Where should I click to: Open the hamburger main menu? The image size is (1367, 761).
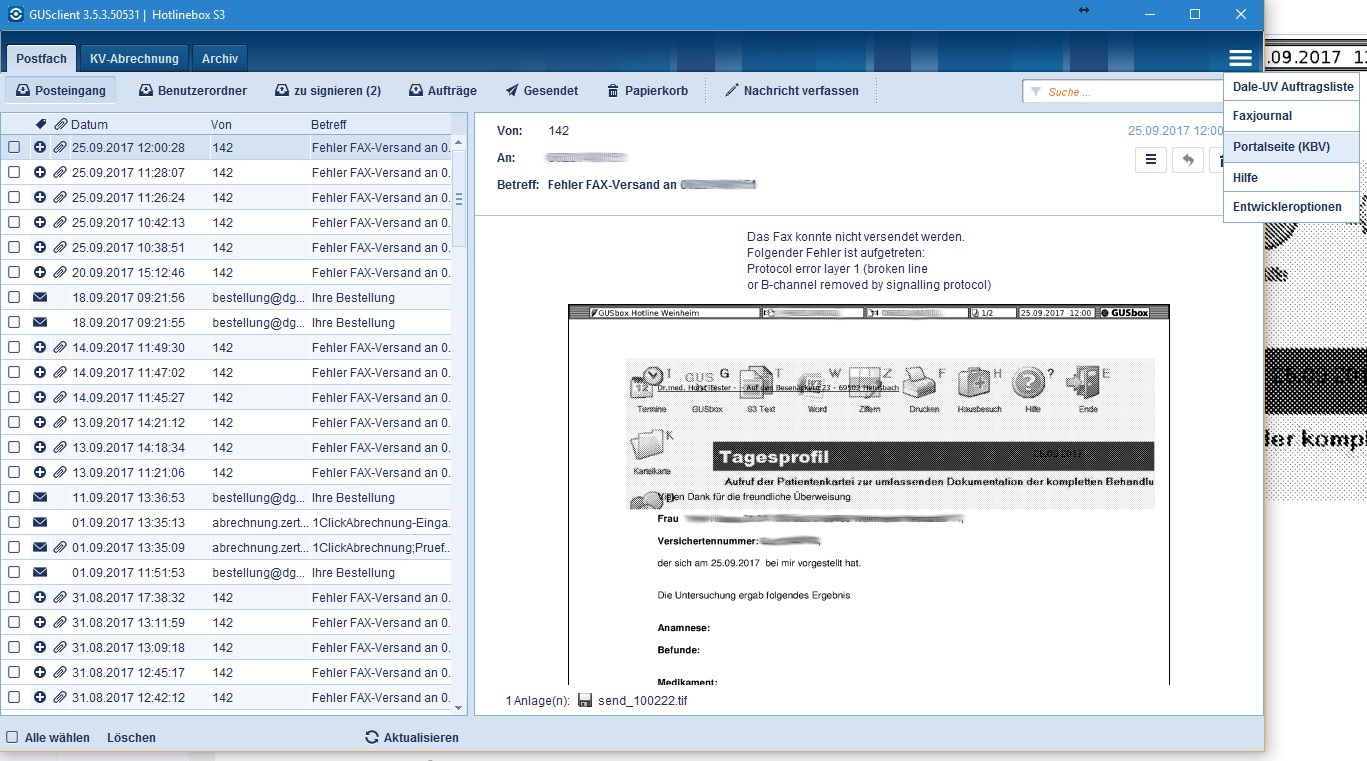[x=1240, y=58]
